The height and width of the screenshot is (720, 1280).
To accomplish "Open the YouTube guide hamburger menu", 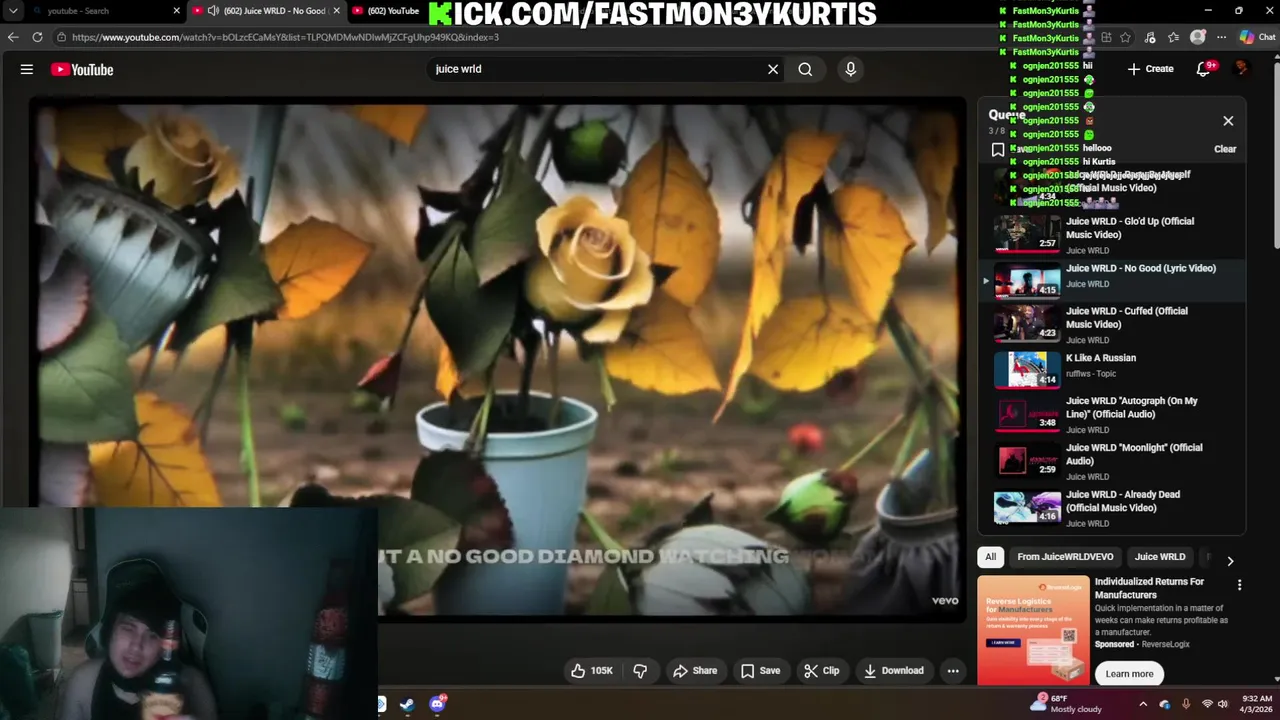I will tap(27, 69).
